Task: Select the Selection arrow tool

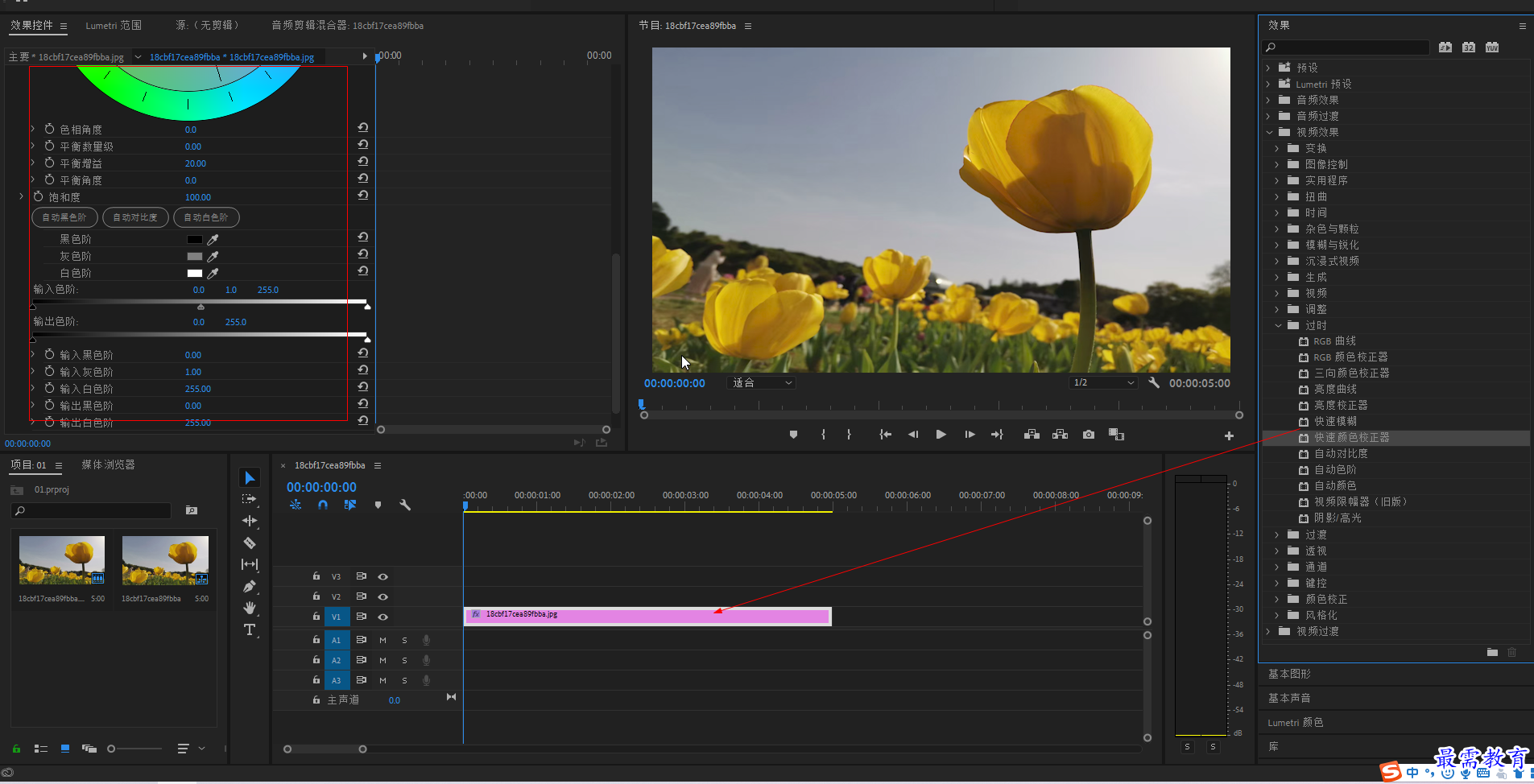Action: click(x=250, y=478)
